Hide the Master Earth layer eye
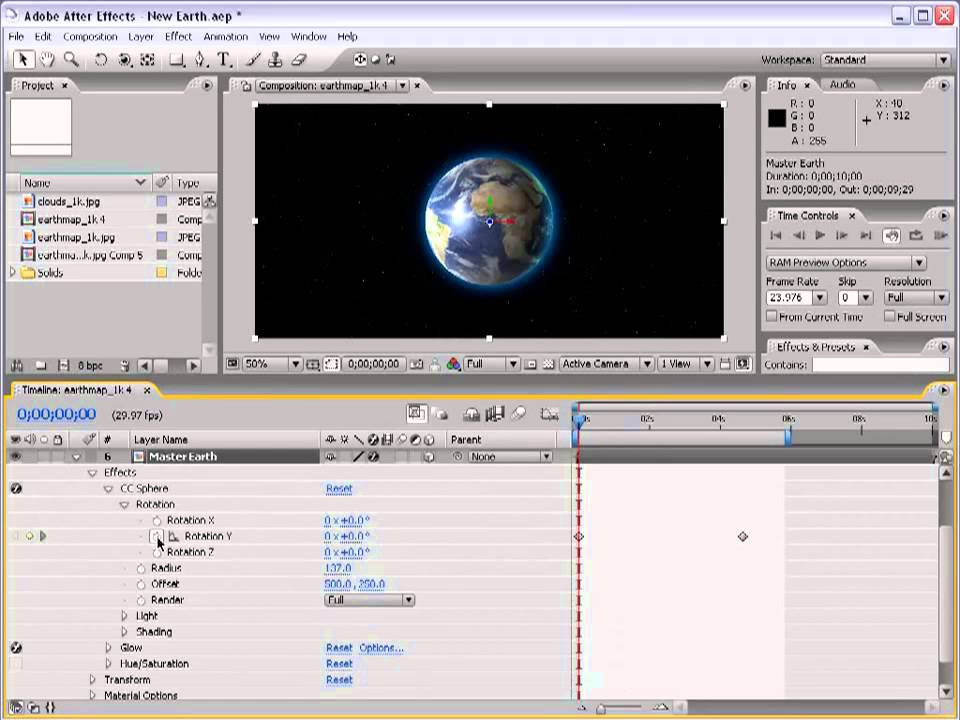 15,457
